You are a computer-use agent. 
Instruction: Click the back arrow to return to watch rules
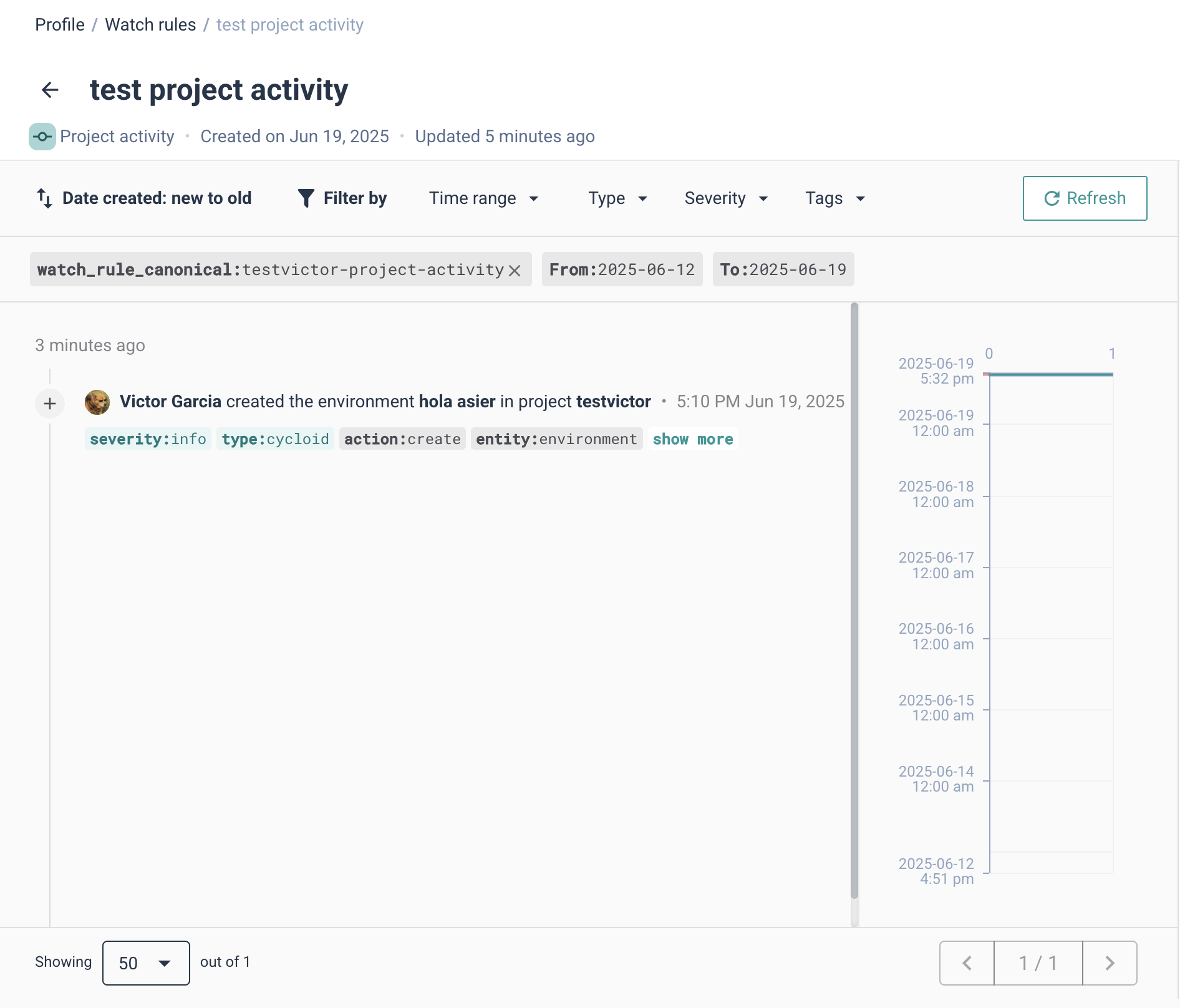point(50,90)
